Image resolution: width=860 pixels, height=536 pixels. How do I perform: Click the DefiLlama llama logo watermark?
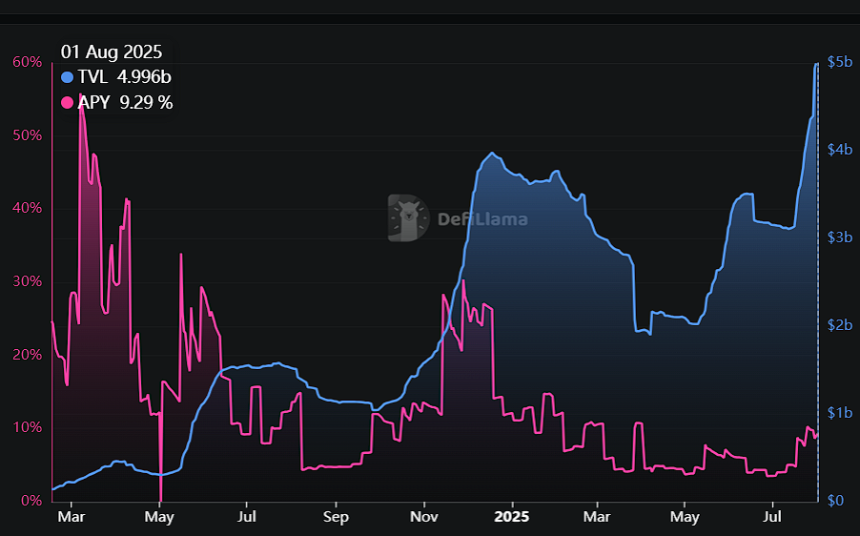coord(408,218)
